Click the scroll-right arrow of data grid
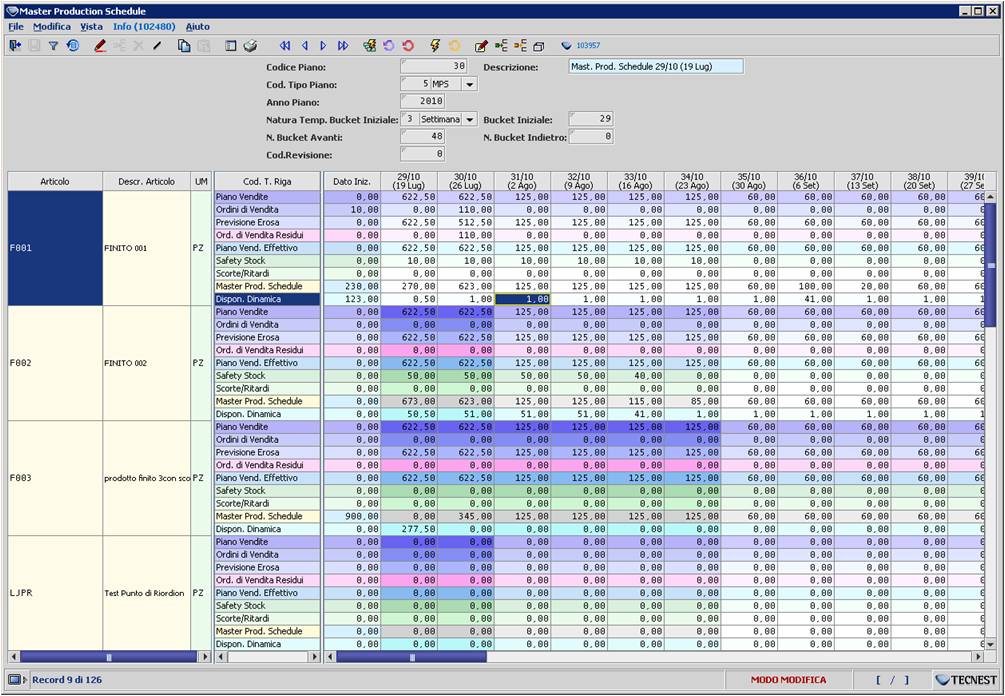Screen dimensions: 1005x696 [978, 657]
